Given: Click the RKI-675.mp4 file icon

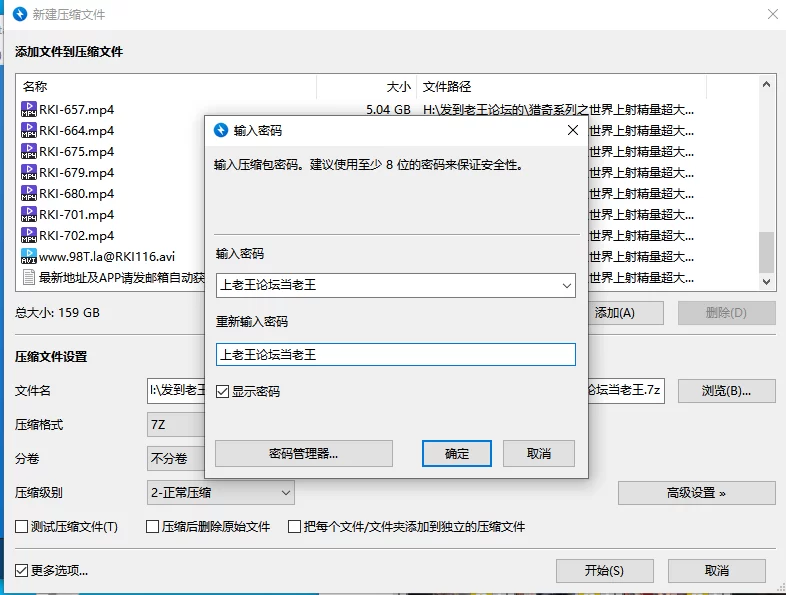Looking at the screenshot, I should 29,151.
